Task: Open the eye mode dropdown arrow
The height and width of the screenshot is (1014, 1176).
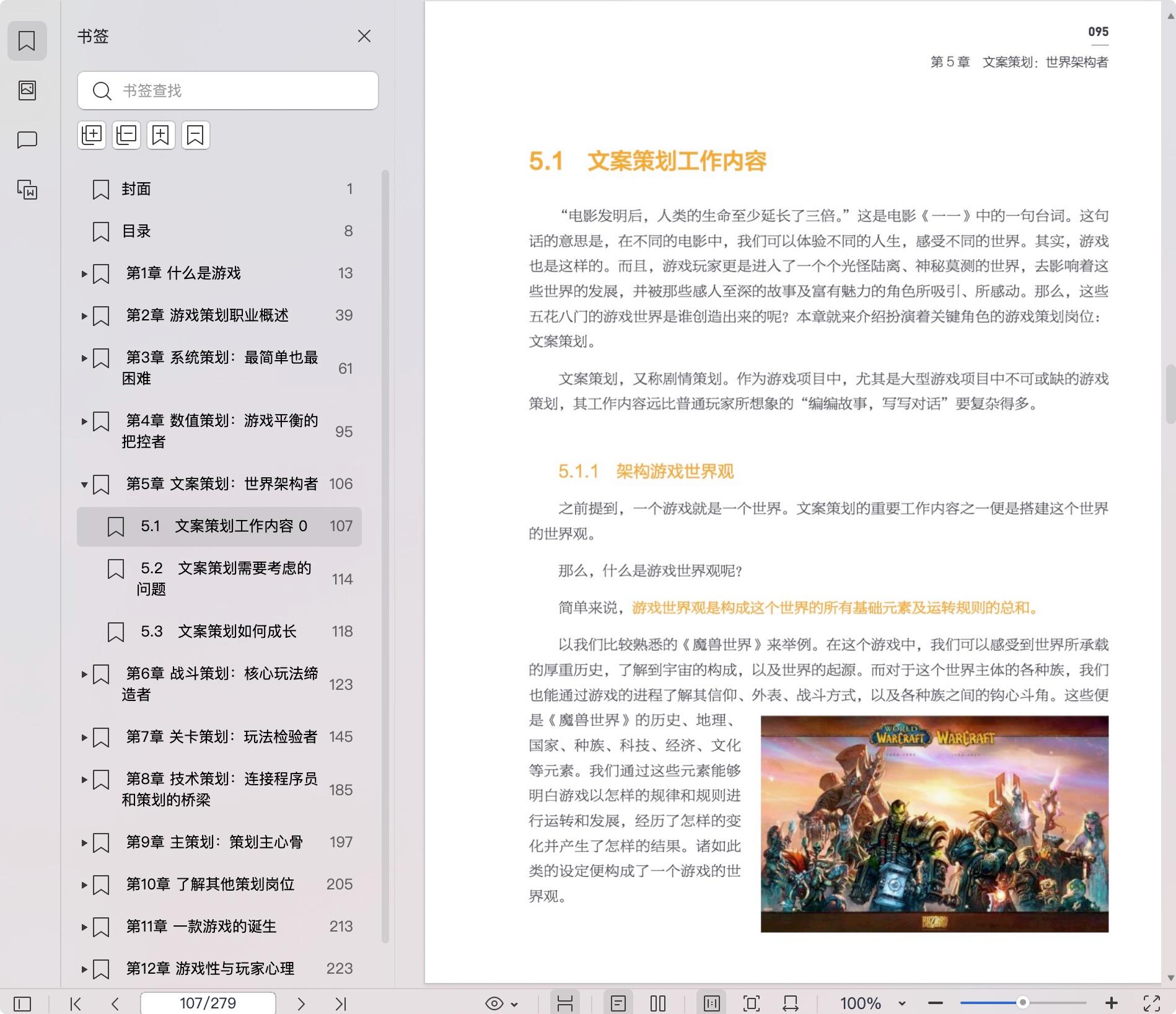Action: point(514,1004)
